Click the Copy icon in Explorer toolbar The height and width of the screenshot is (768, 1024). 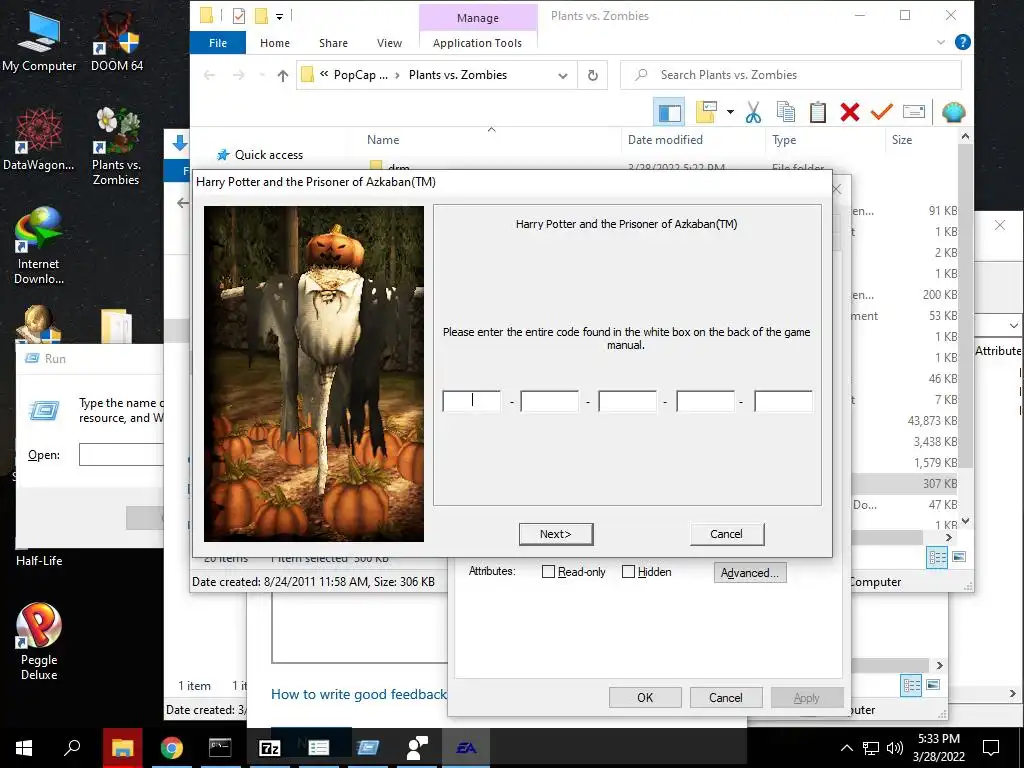point(786,112)
